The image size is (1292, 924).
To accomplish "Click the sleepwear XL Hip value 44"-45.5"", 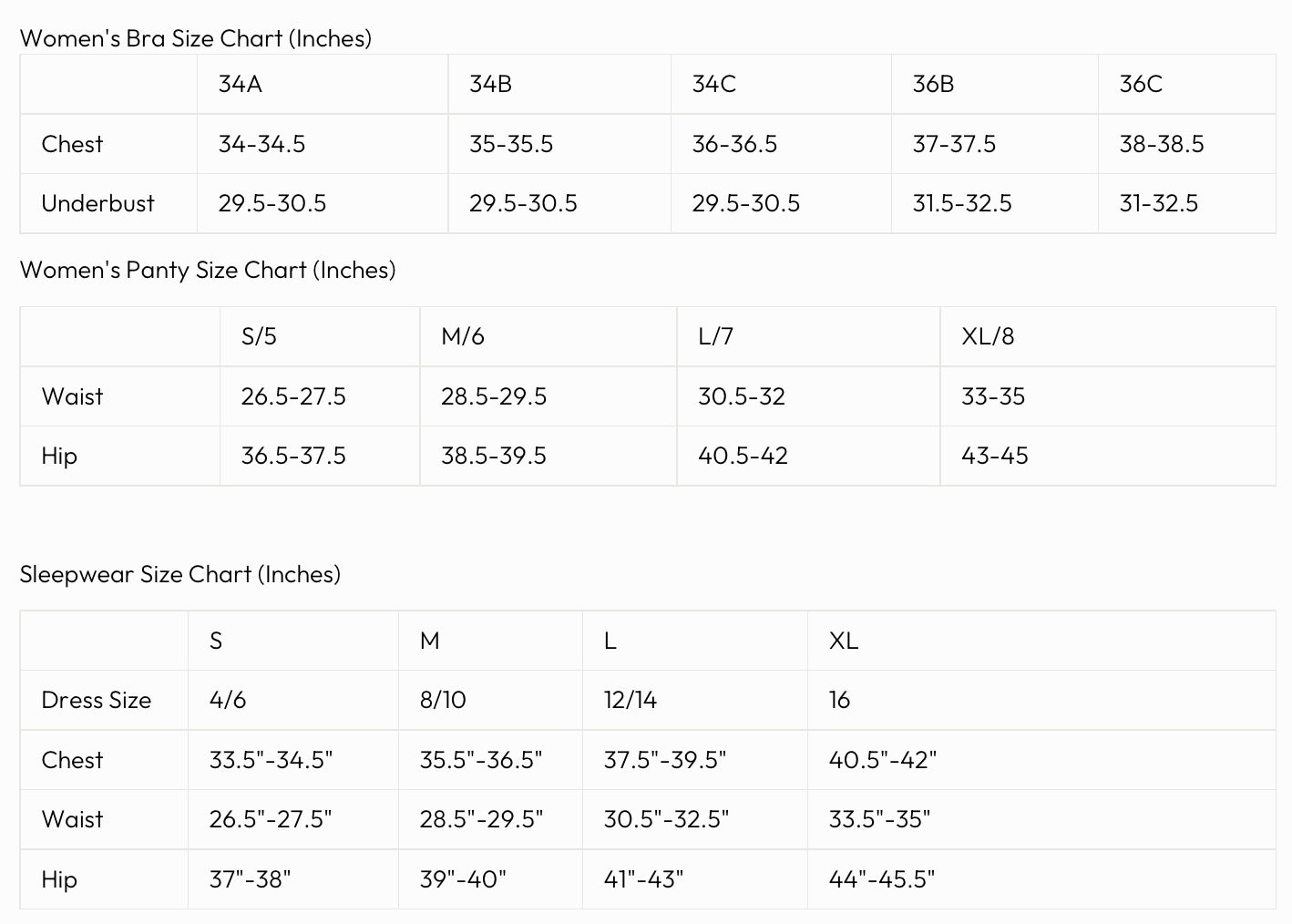I will click(882, 879).
